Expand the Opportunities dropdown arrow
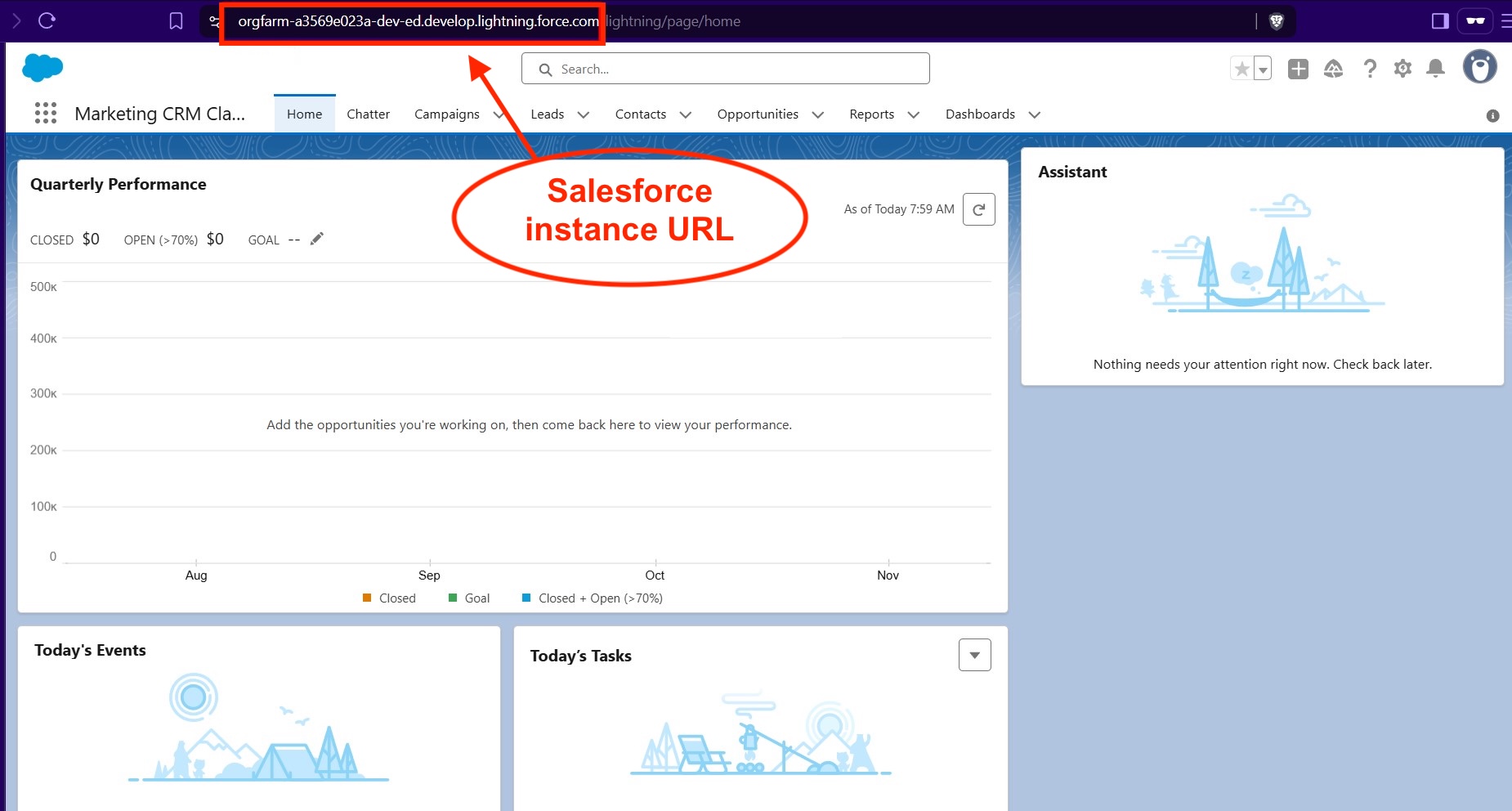 coord(818,115)
